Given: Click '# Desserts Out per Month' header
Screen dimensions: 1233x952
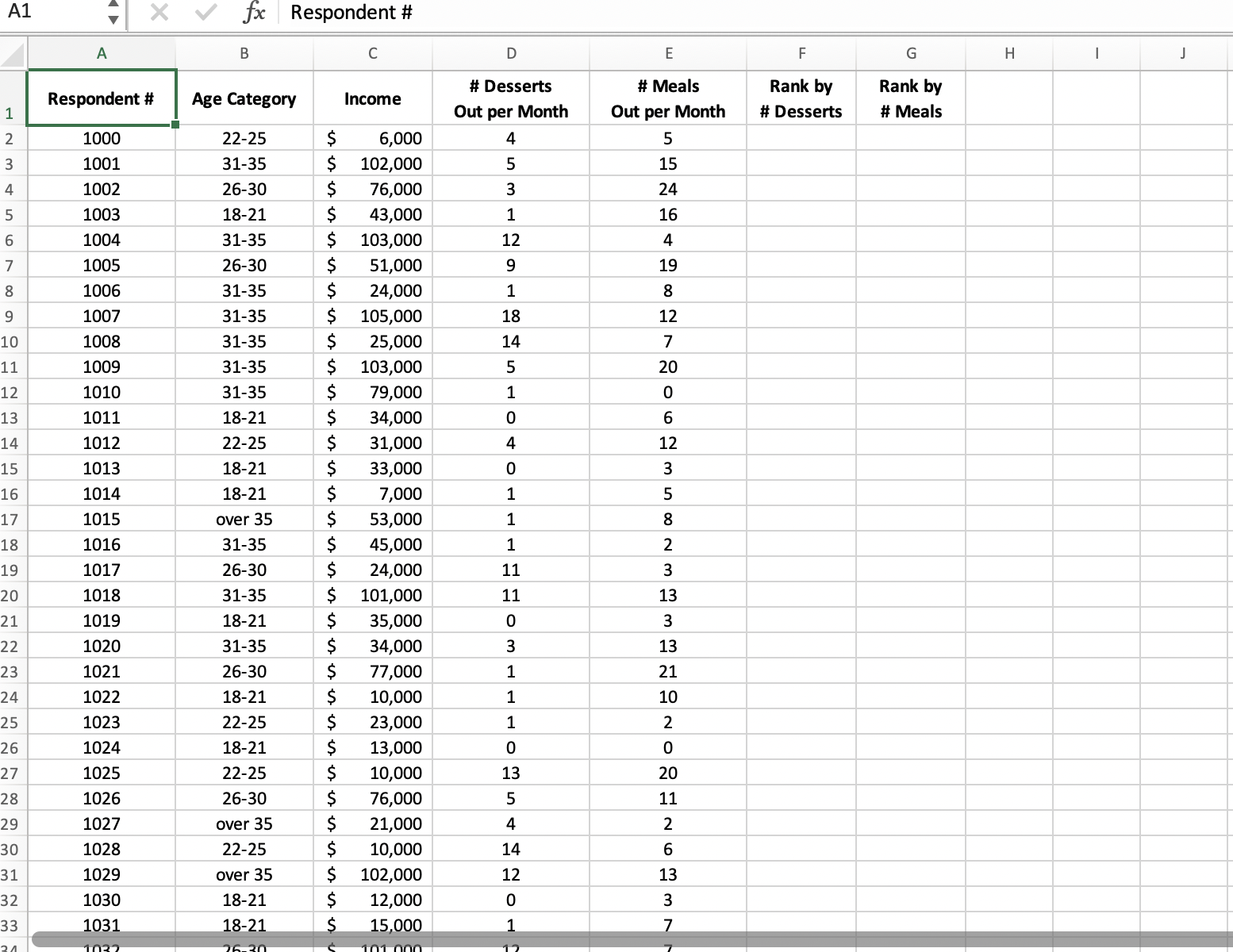Looking at the screenshot, I should pos(511,98).
